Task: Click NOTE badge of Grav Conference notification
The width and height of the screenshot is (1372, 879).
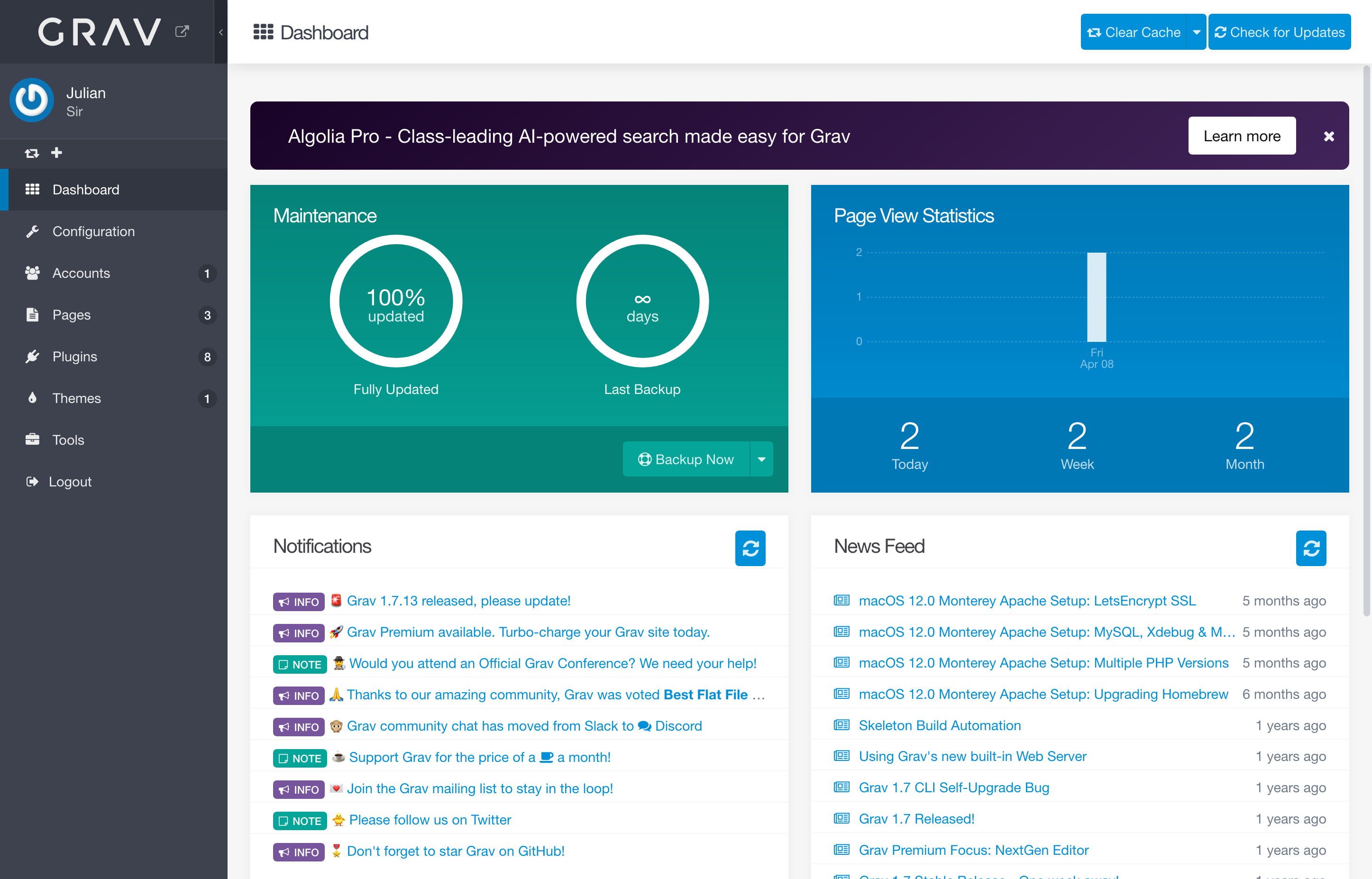Action: [x=300, y=664]
